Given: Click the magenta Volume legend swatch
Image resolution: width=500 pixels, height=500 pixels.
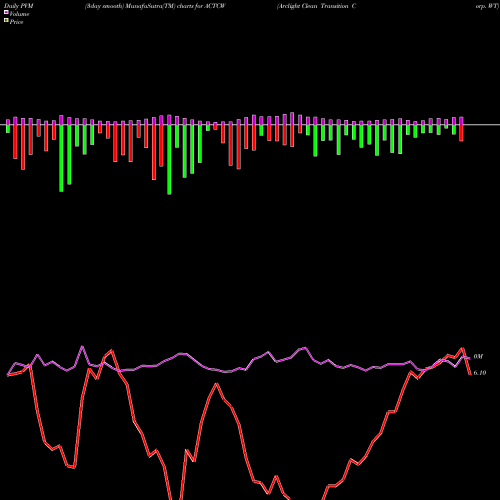Looking at the screenshot, I should [6, 12].
